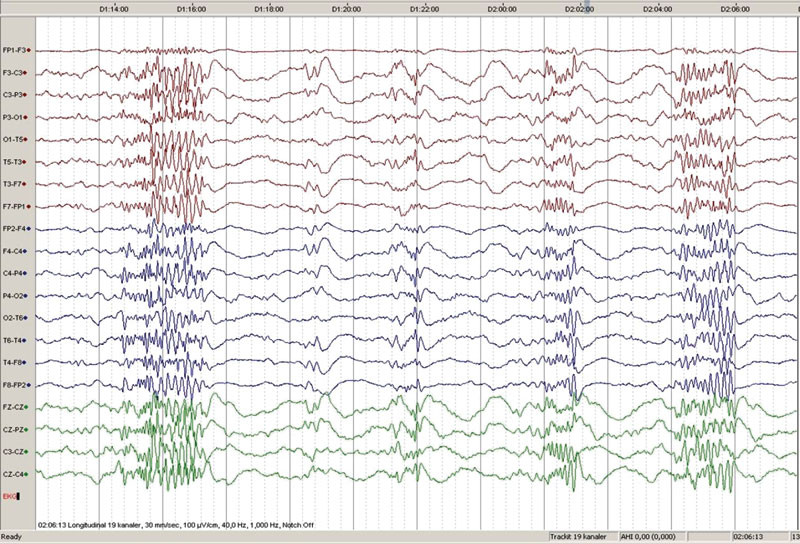Select the F8-FP2 channel label
The width and height of the screenshot is (800, 544).
(x=14, y=385)
